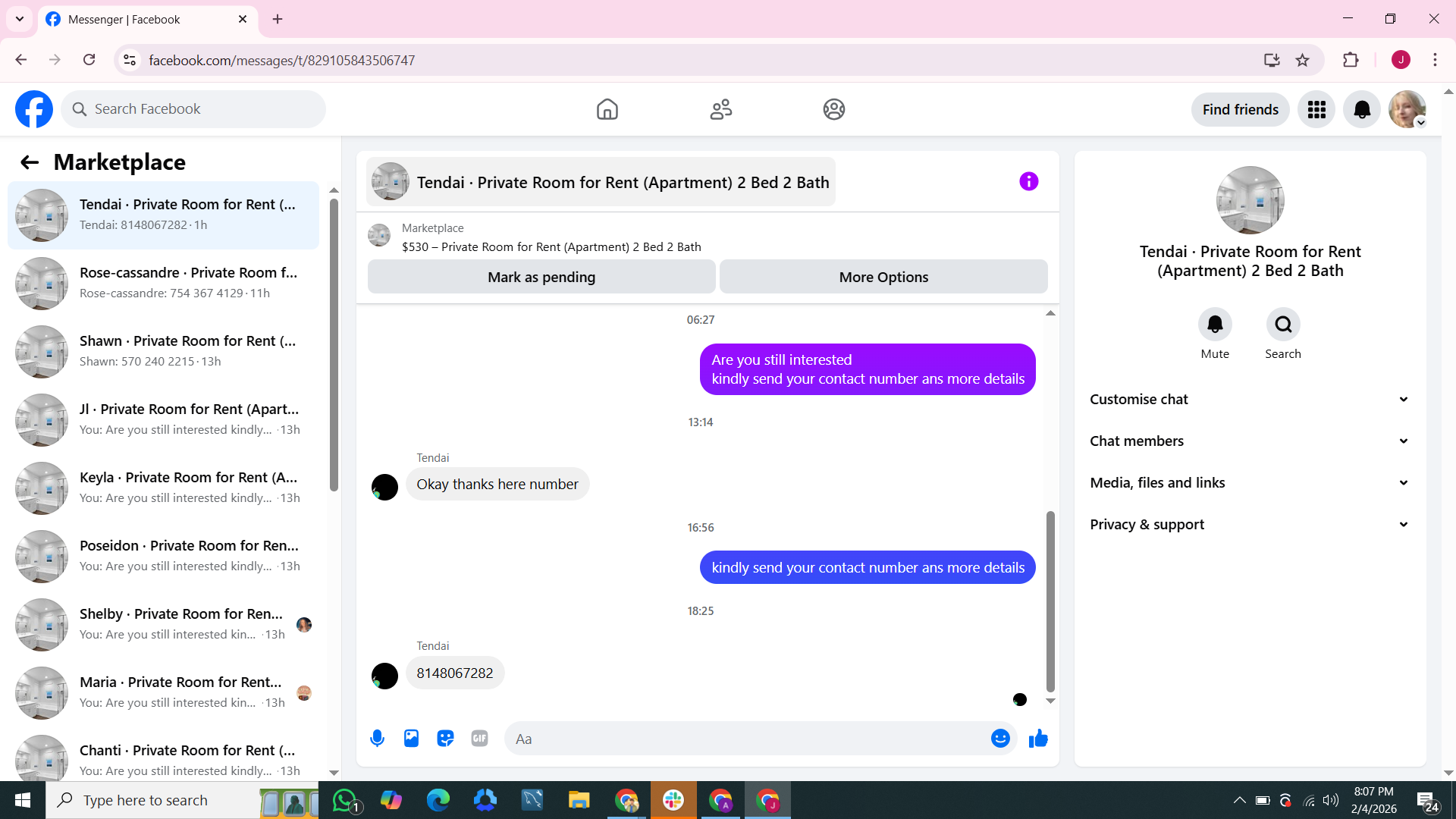The height and width of the screenshot is (819, 1456).
Task: Attach a photo with image icon
Action: 411,739
